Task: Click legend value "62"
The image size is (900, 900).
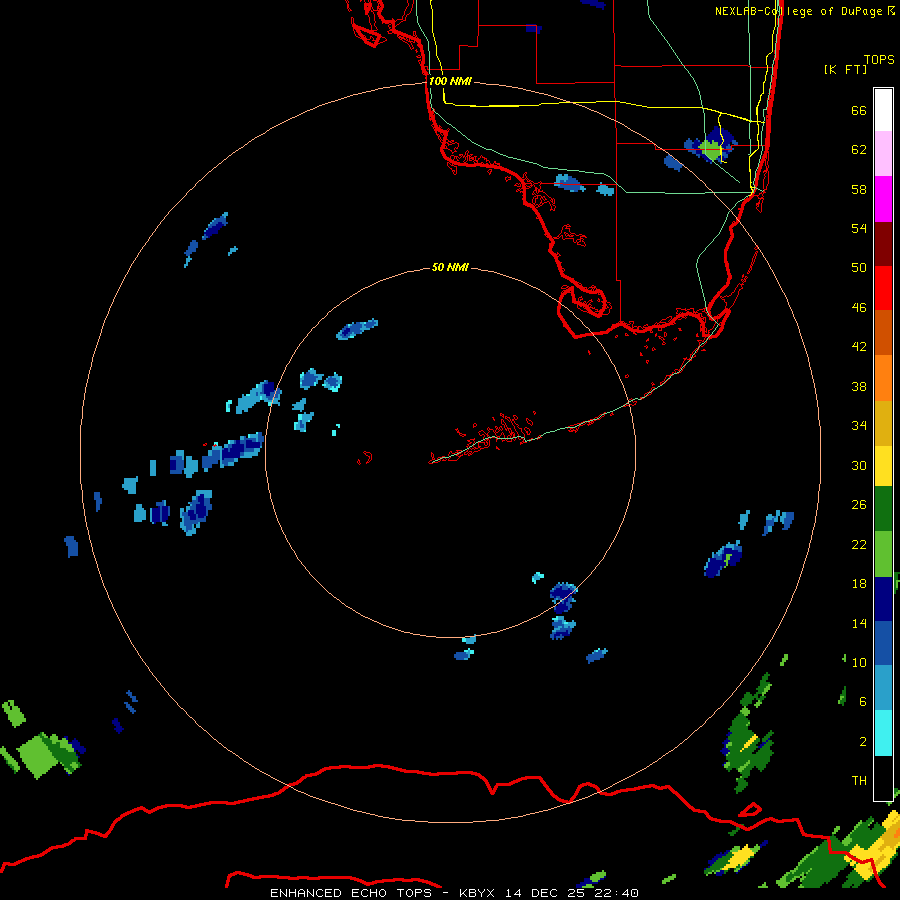Action: [x=859, y=149]
